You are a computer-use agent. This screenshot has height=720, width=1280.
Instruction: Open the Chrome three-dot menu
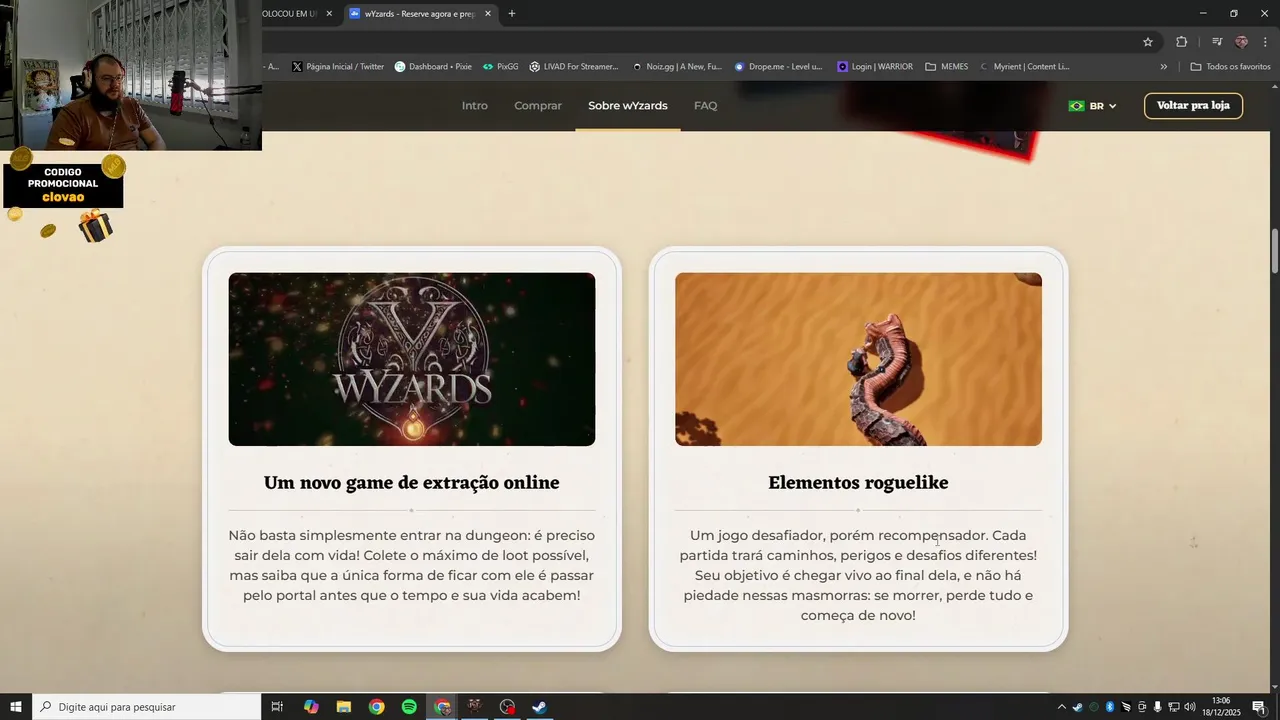(x=1265, y=42)
